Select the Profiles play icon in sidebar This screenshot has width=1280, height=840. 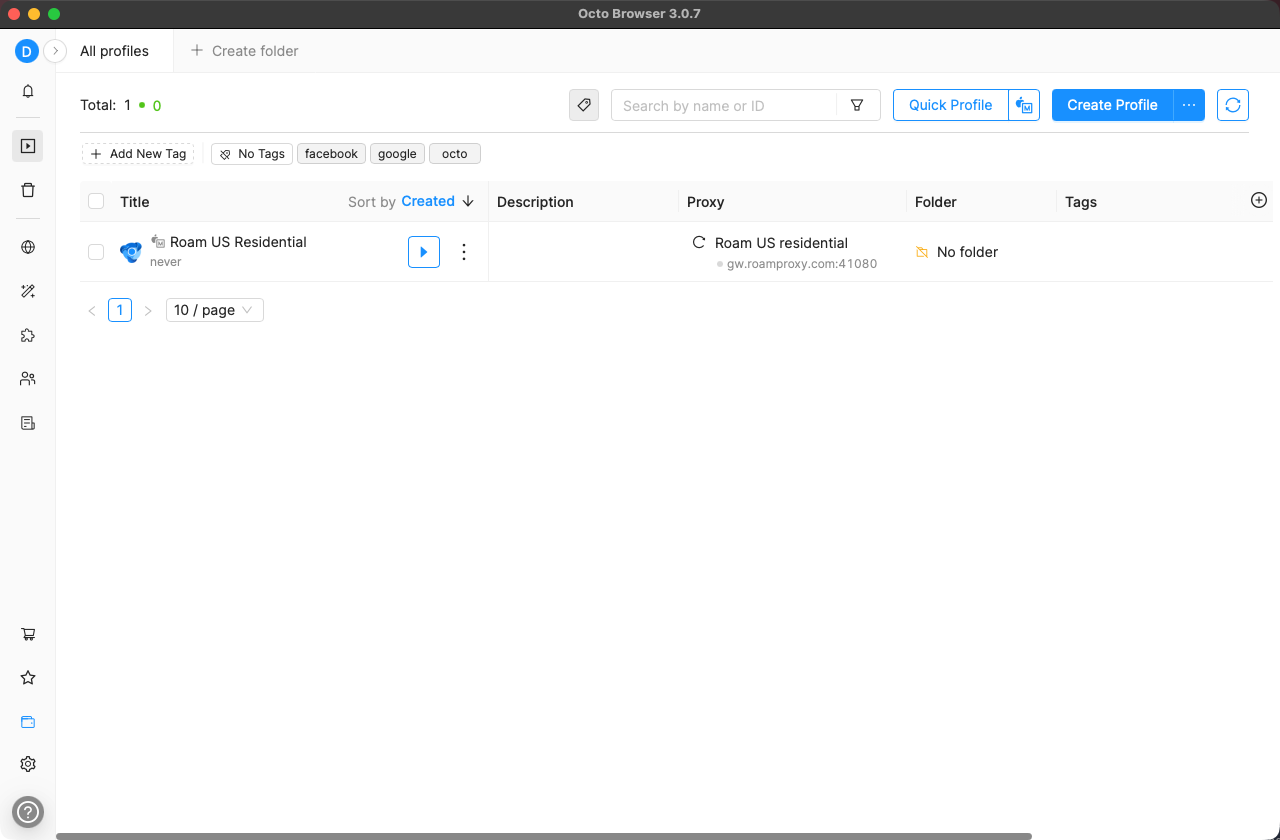pos(28,146)
